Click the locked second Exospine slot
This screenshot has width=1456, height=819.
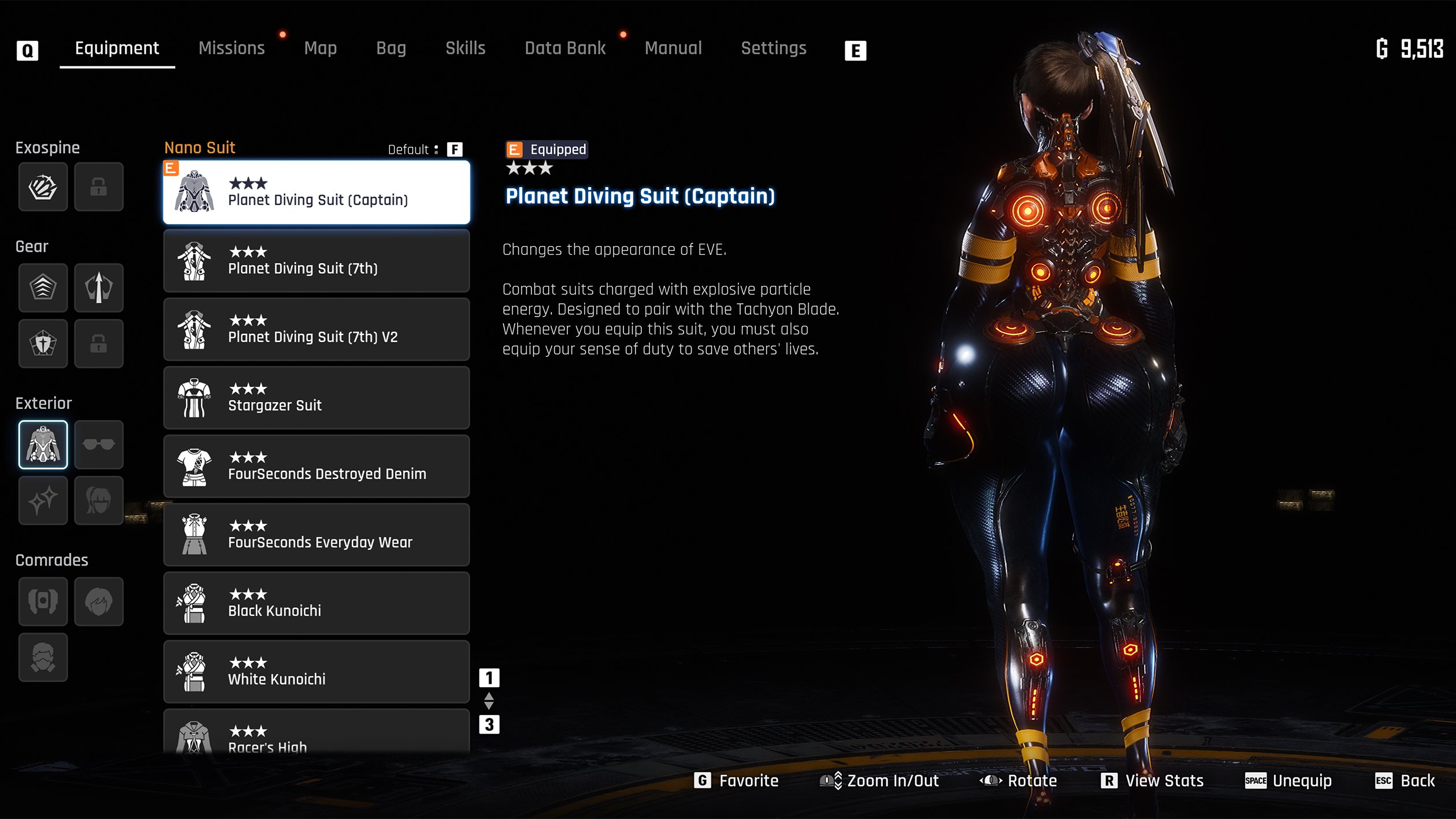pos(99,187)
